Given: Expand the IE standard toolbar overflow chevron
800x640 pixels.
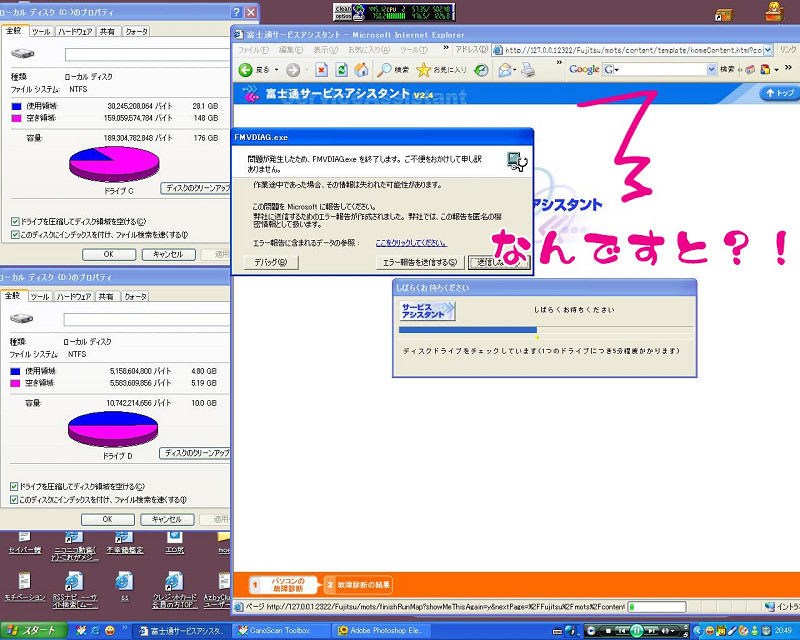Looking at the screenshot, I should 559,63.
